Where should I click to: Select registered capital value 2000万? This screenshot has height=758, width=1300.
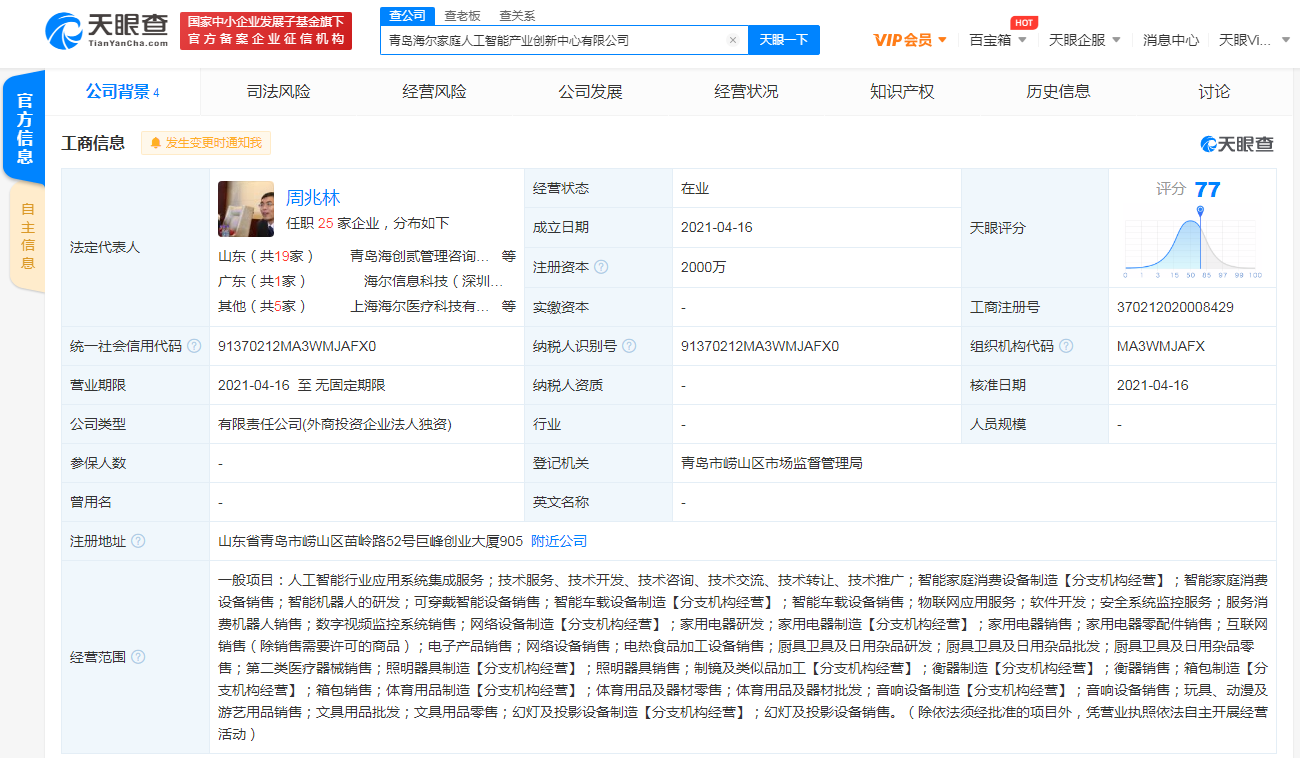pos(703,267)
